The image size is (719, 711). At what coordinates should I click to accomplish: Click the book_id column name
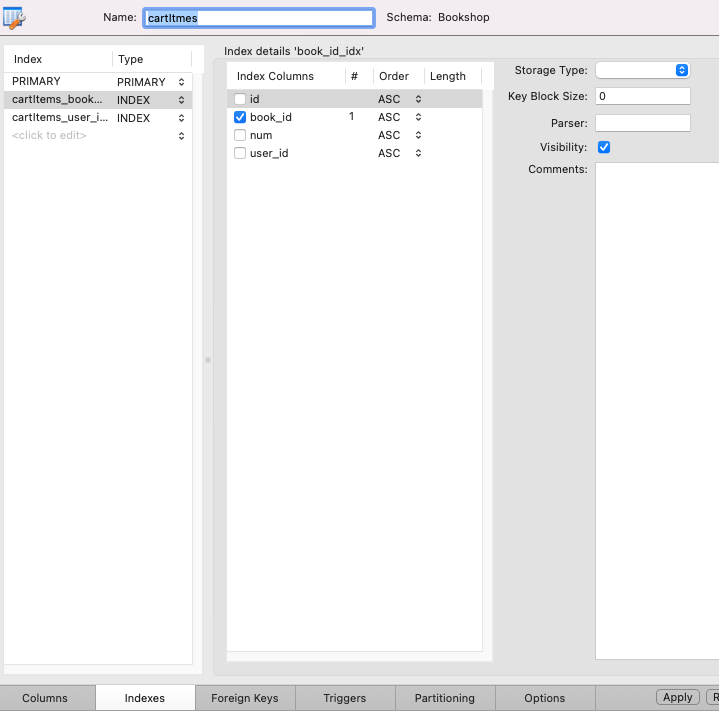pos(271,117)
